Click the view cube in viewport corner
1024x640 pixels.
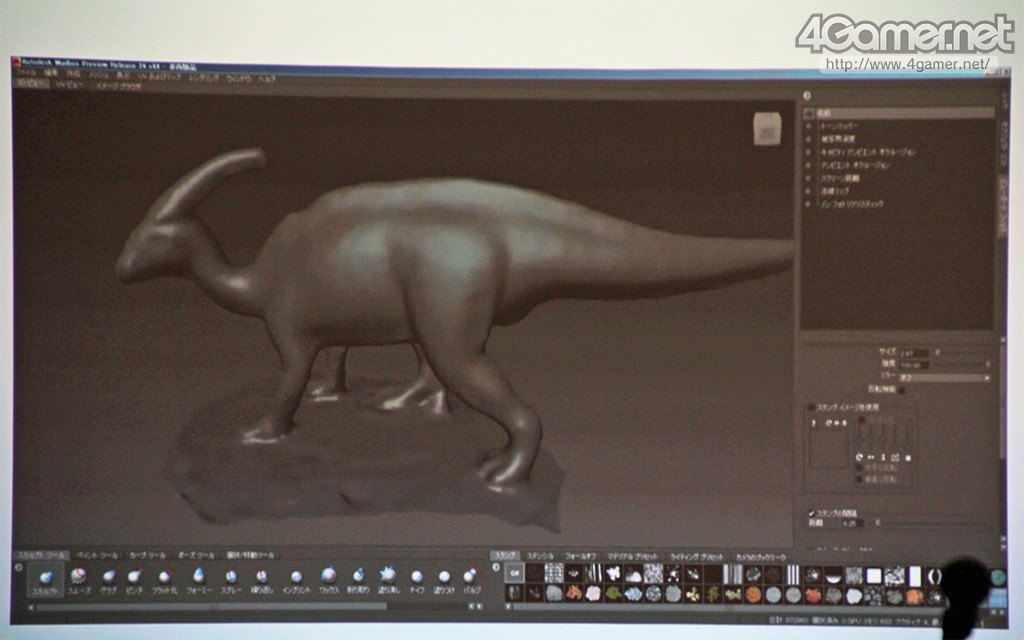pos(766,129)
